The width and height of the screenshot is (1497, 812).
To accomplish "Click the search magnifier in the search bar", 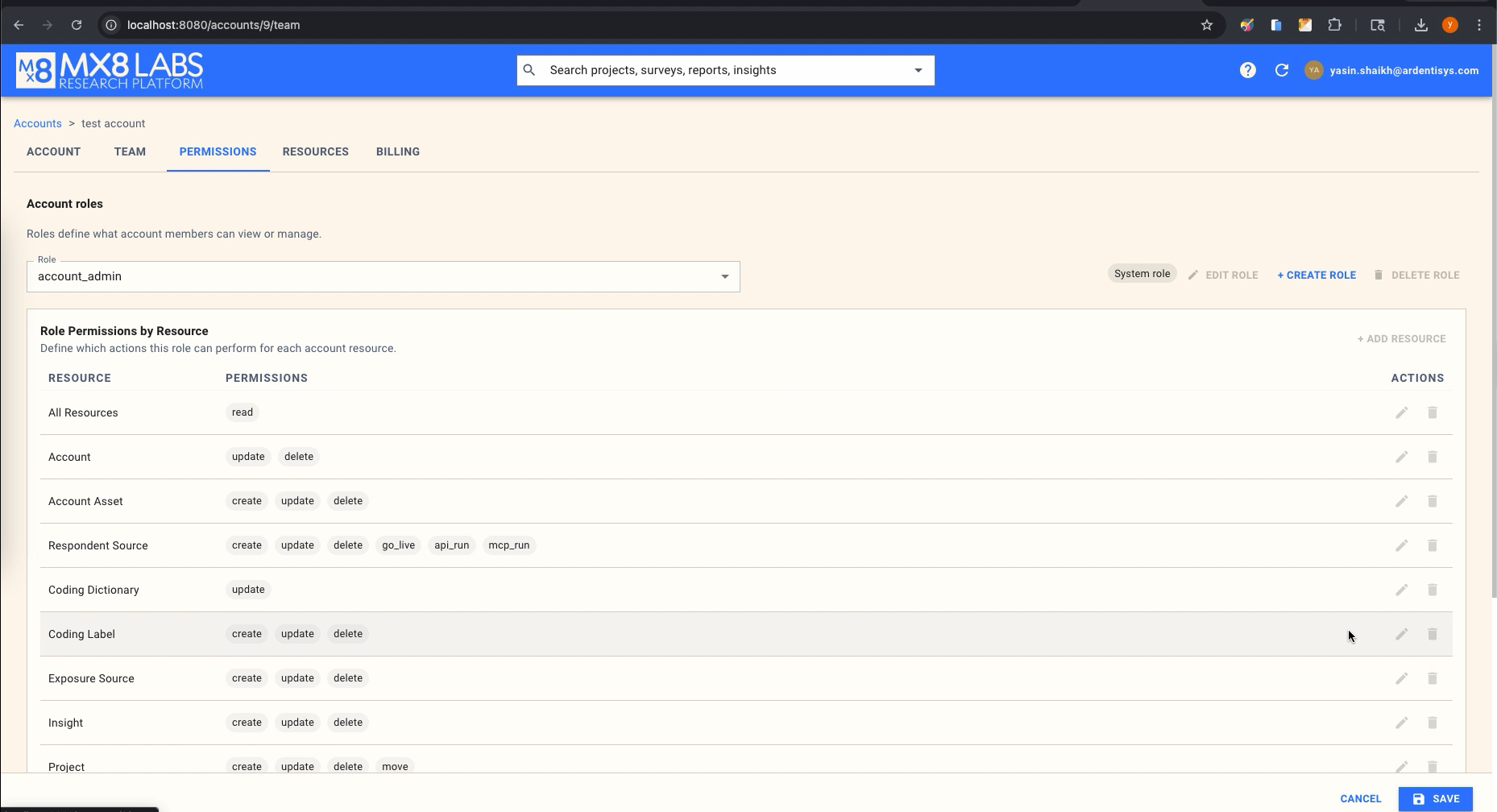I will tap(529, 70).
